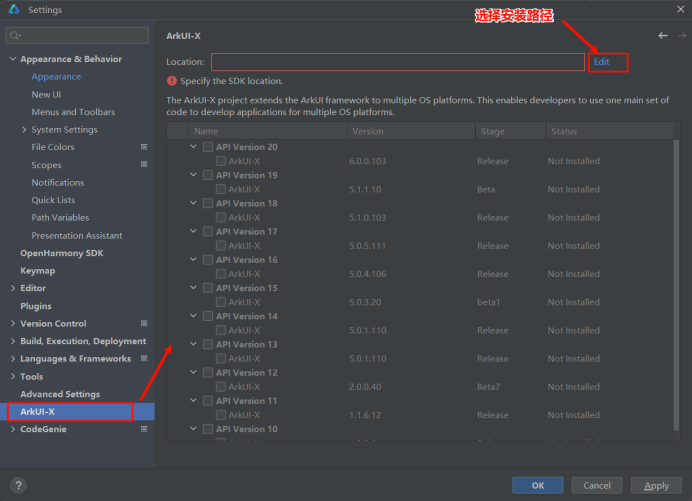Click the Status column header
Screen dimensions: 692x501
609,131
